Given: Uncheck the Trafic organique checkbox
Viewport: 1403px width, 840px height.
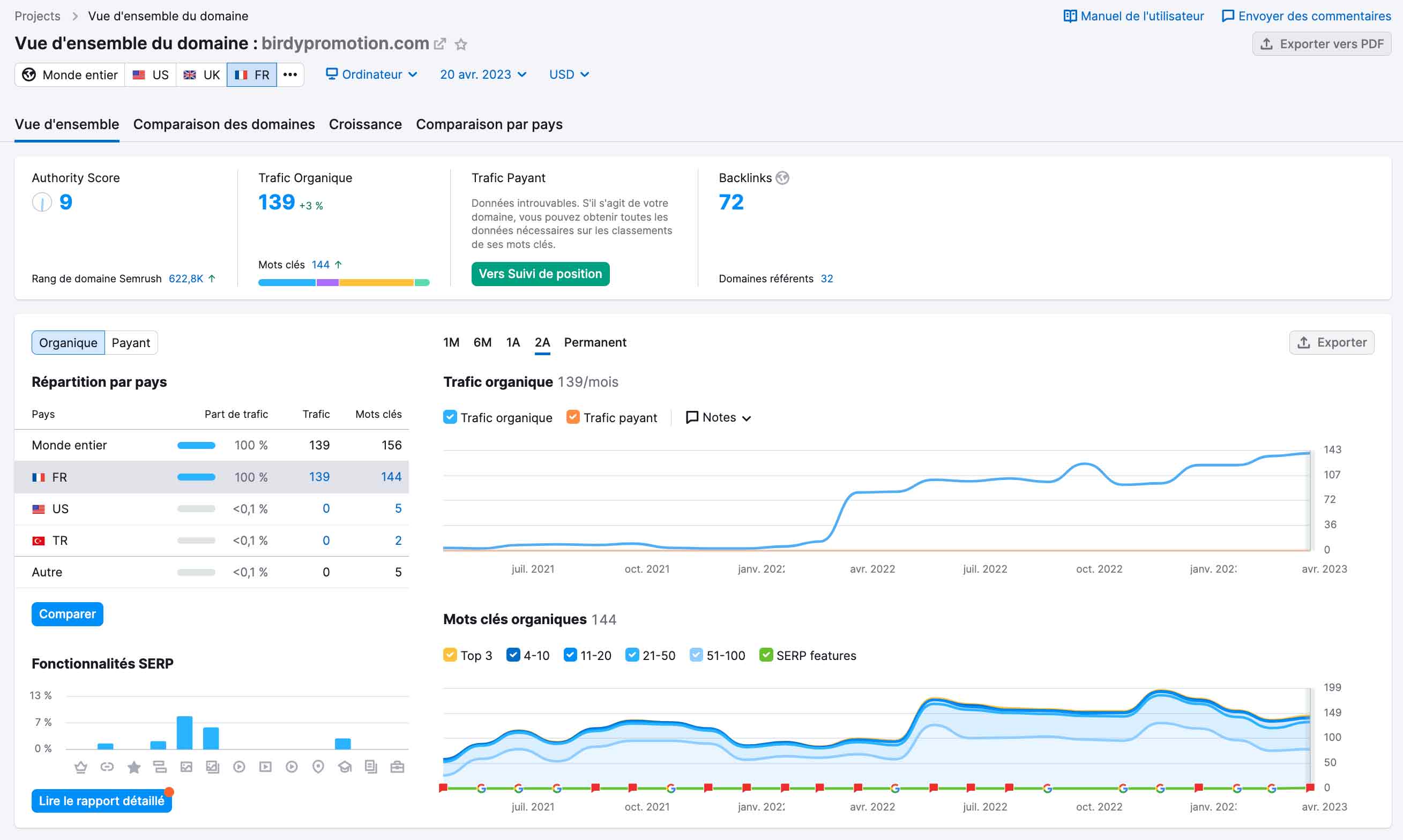Looking at the screenshot, I should point(450,417).
